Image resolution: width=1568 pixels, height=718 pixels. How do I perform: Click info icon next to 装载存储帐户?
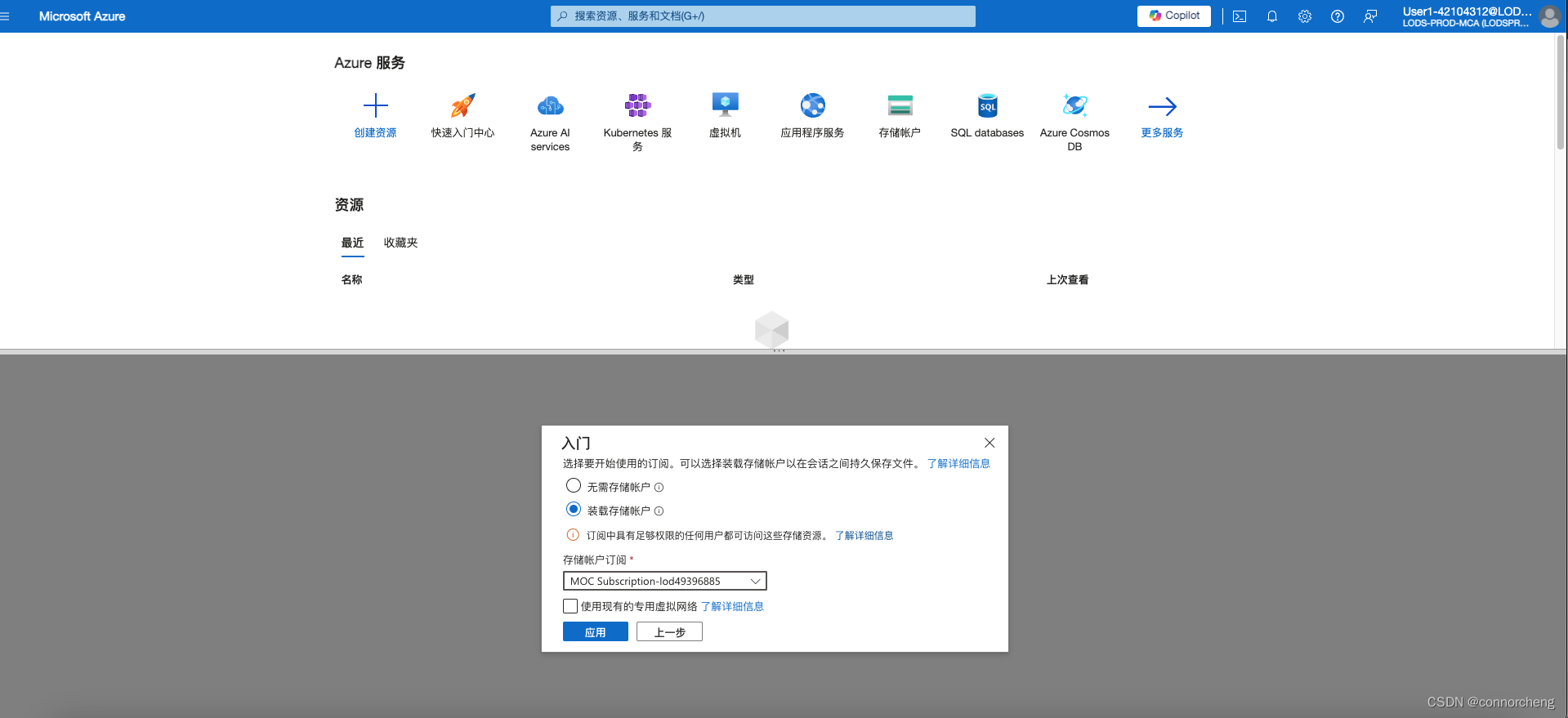click(x=659, y=511)
